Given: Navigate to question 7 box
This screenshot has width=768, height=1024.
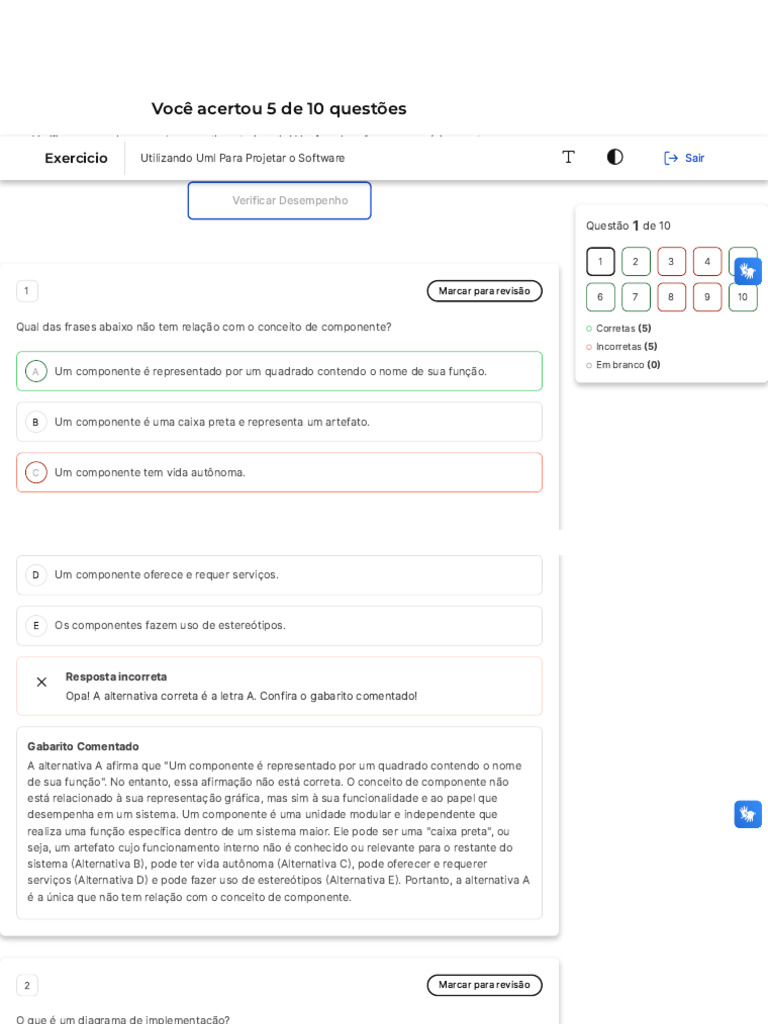Looking at the screenshot, I should [635, 297].
